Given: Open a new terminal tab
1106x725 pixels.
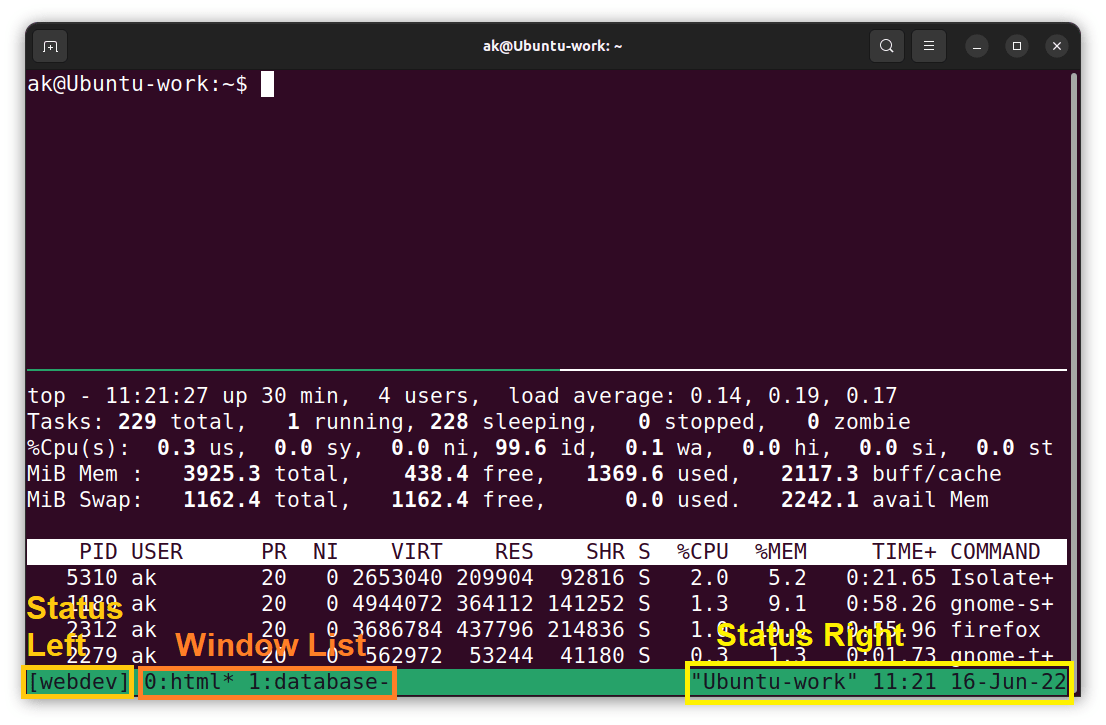Looking at the screenshot, I should pos(49,45).
